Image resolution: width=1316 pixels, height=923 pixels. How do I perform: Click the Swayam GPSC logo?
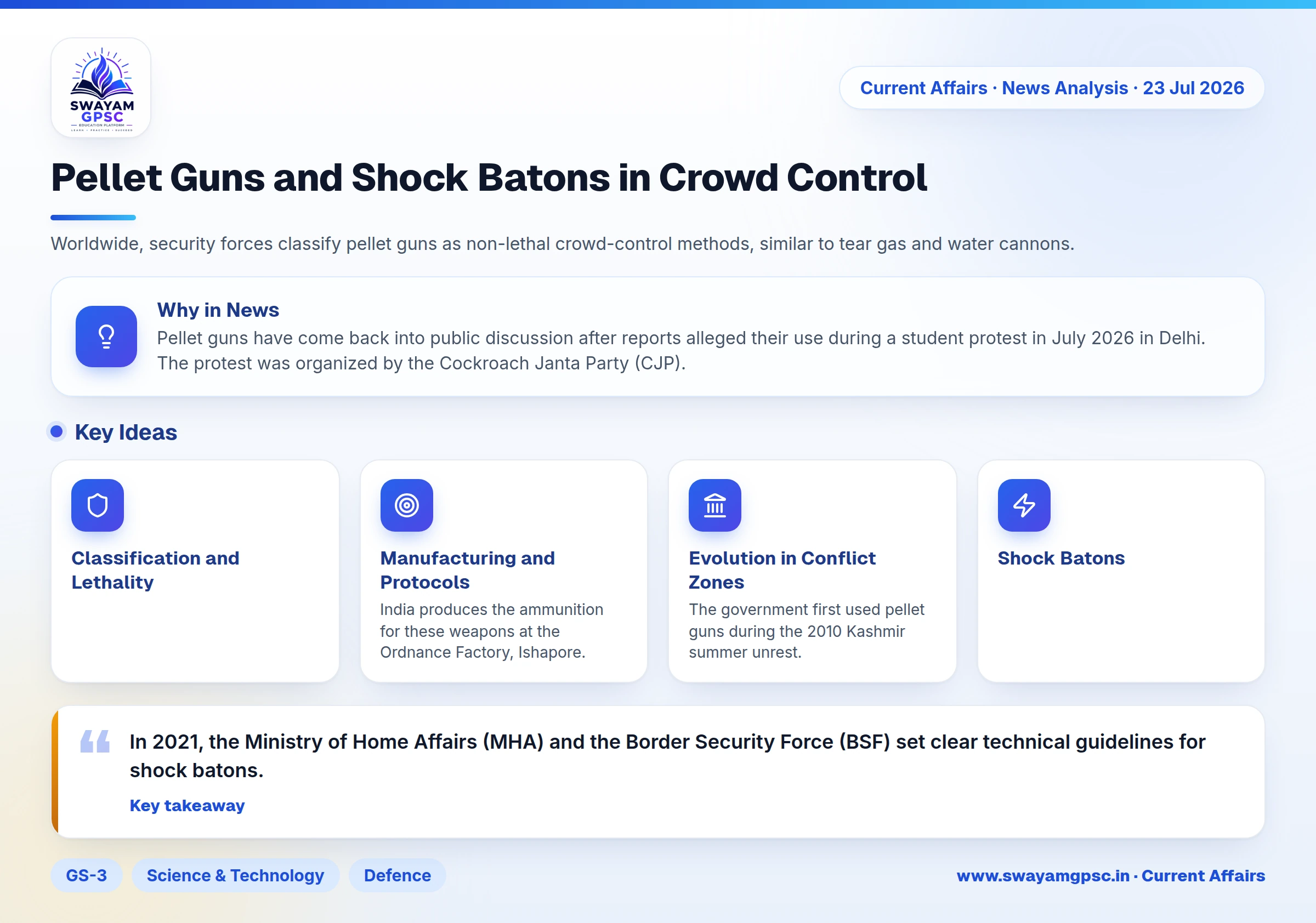coord(101,88)
